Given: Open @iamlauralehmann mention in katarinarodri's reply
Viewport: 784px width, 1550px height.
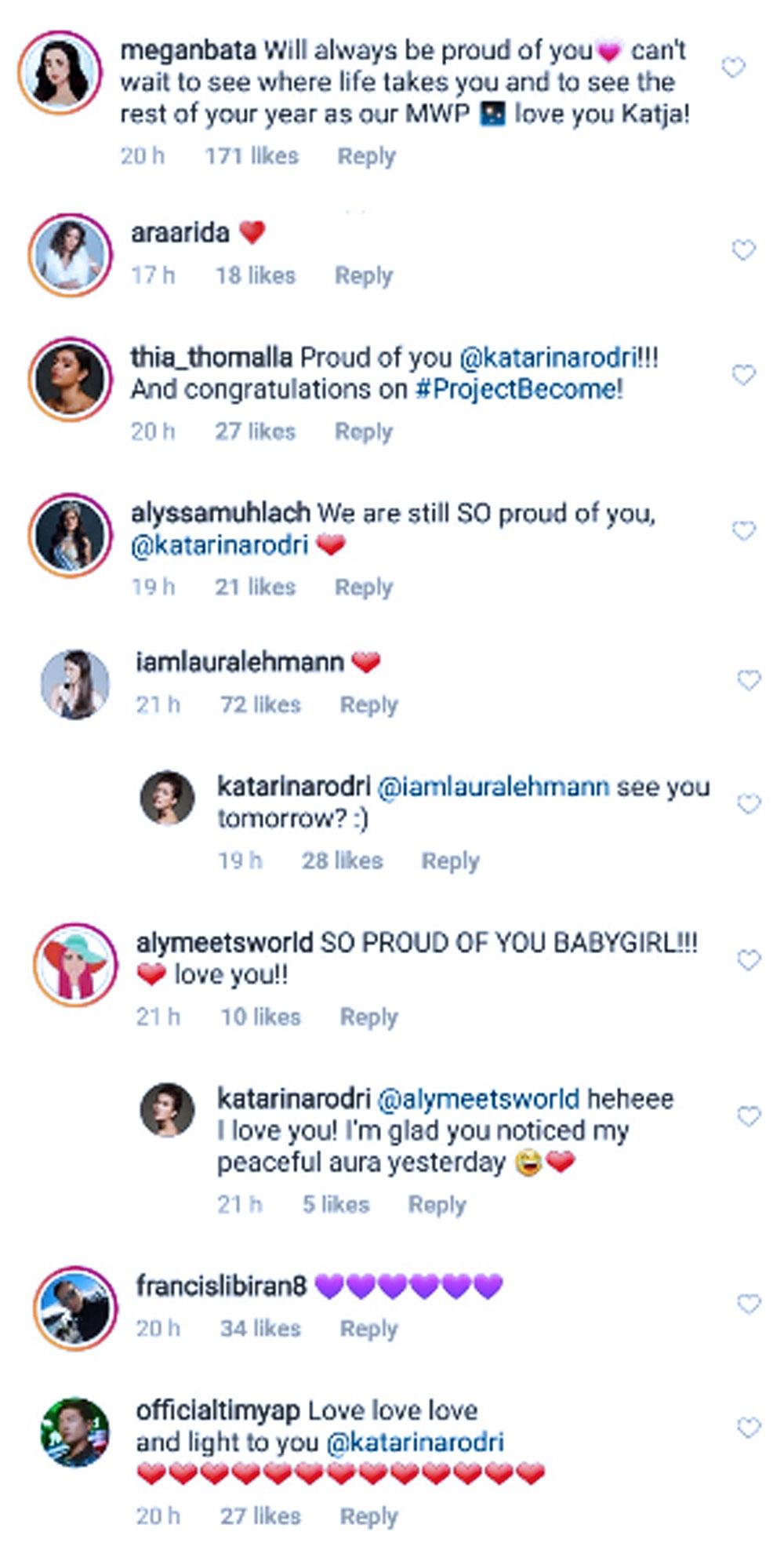Looking at the screenshot, I should click(493, 787).
